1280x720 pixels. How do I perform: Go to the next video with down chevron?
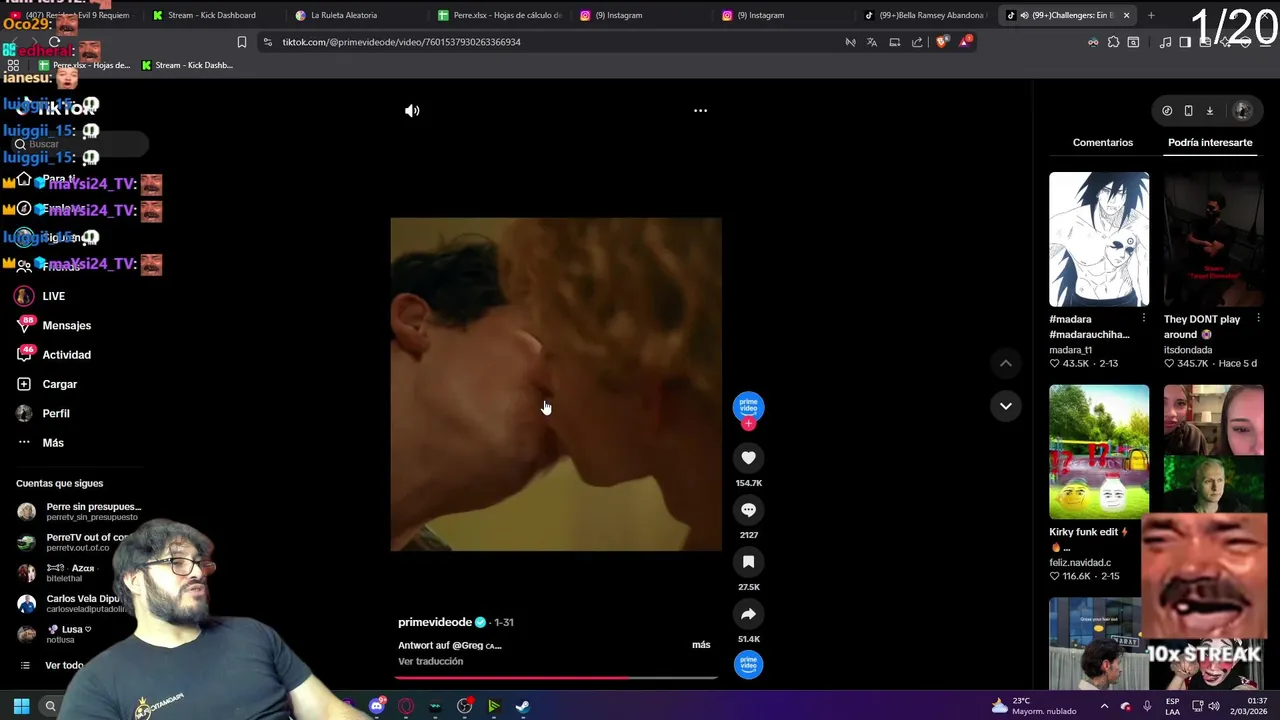click(1005, 406)
